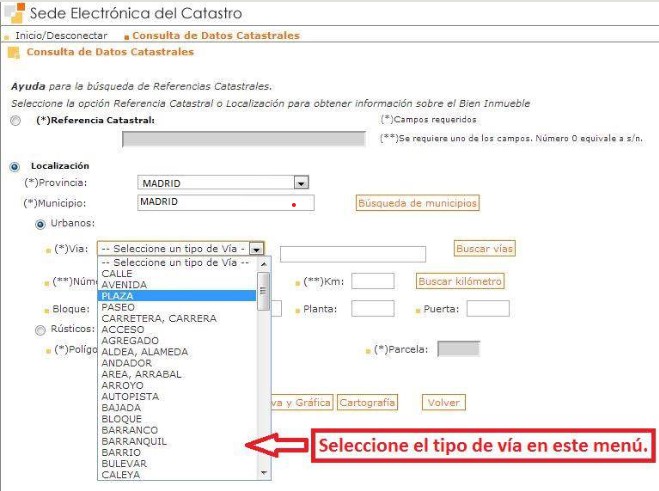This screenshot has height=491, width=659.
Task: Collapse the tipo de Vía dropdown arrow
Action: (257, 249)
